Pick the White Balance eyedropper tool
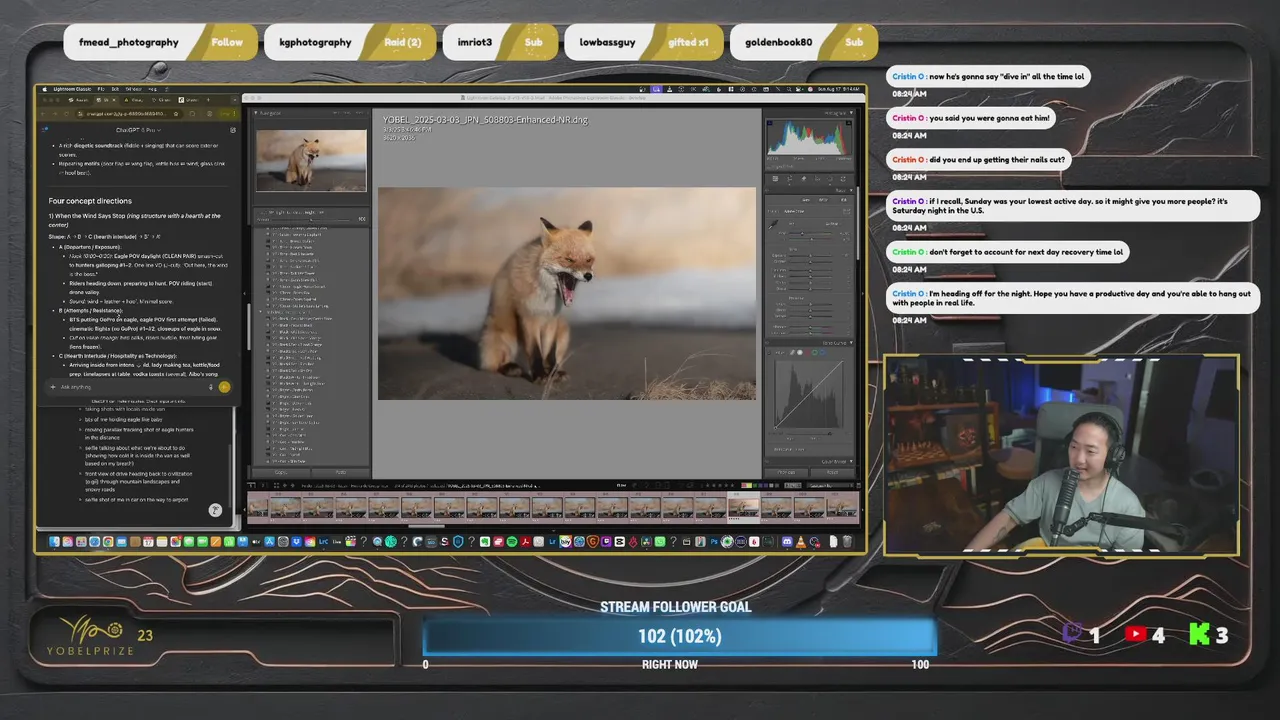The image size is (1280, 720). click(x=772, y=225)
